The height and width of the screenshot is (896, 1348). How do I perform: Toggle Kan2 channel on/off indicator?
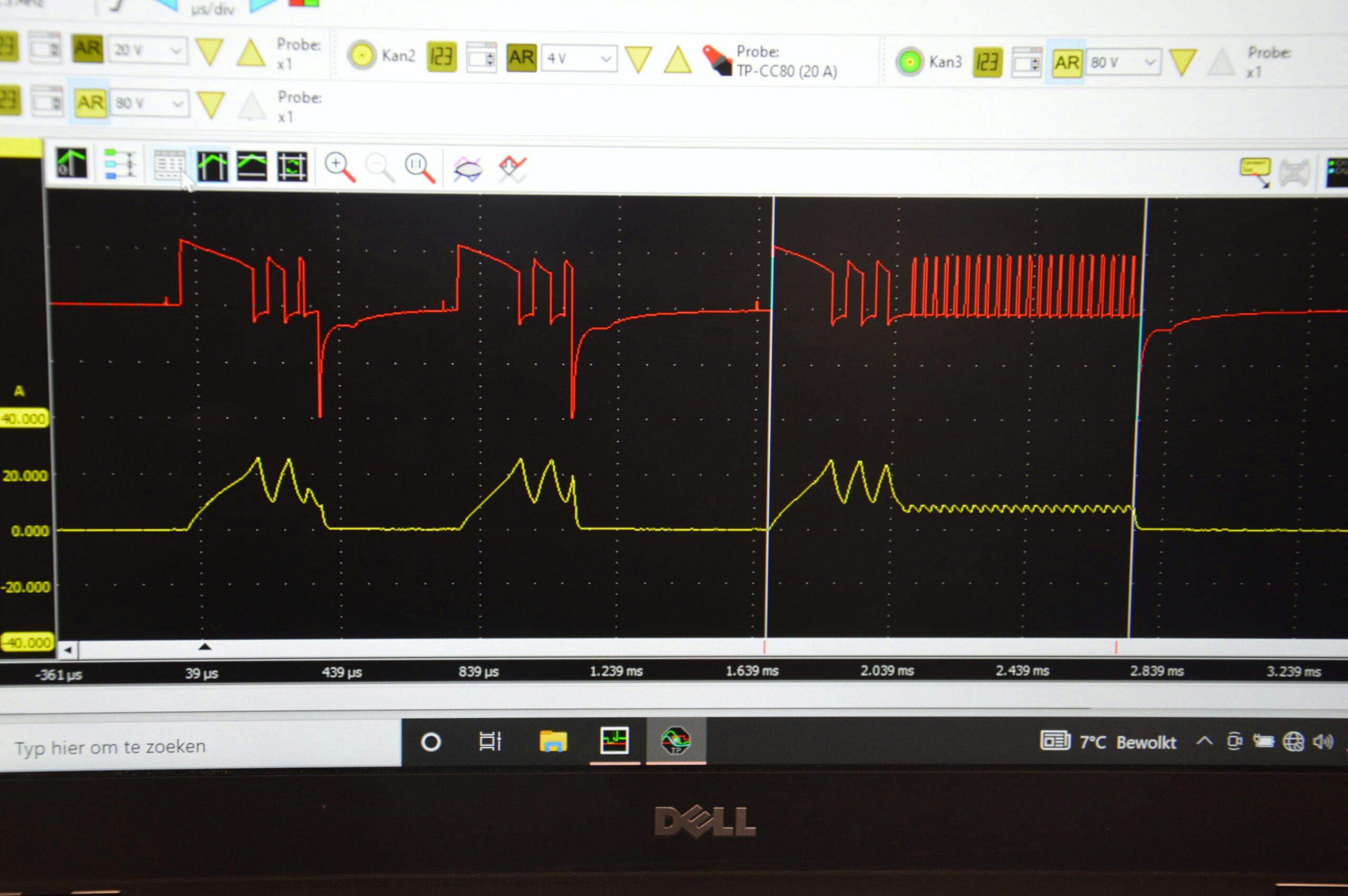(362, 55)
